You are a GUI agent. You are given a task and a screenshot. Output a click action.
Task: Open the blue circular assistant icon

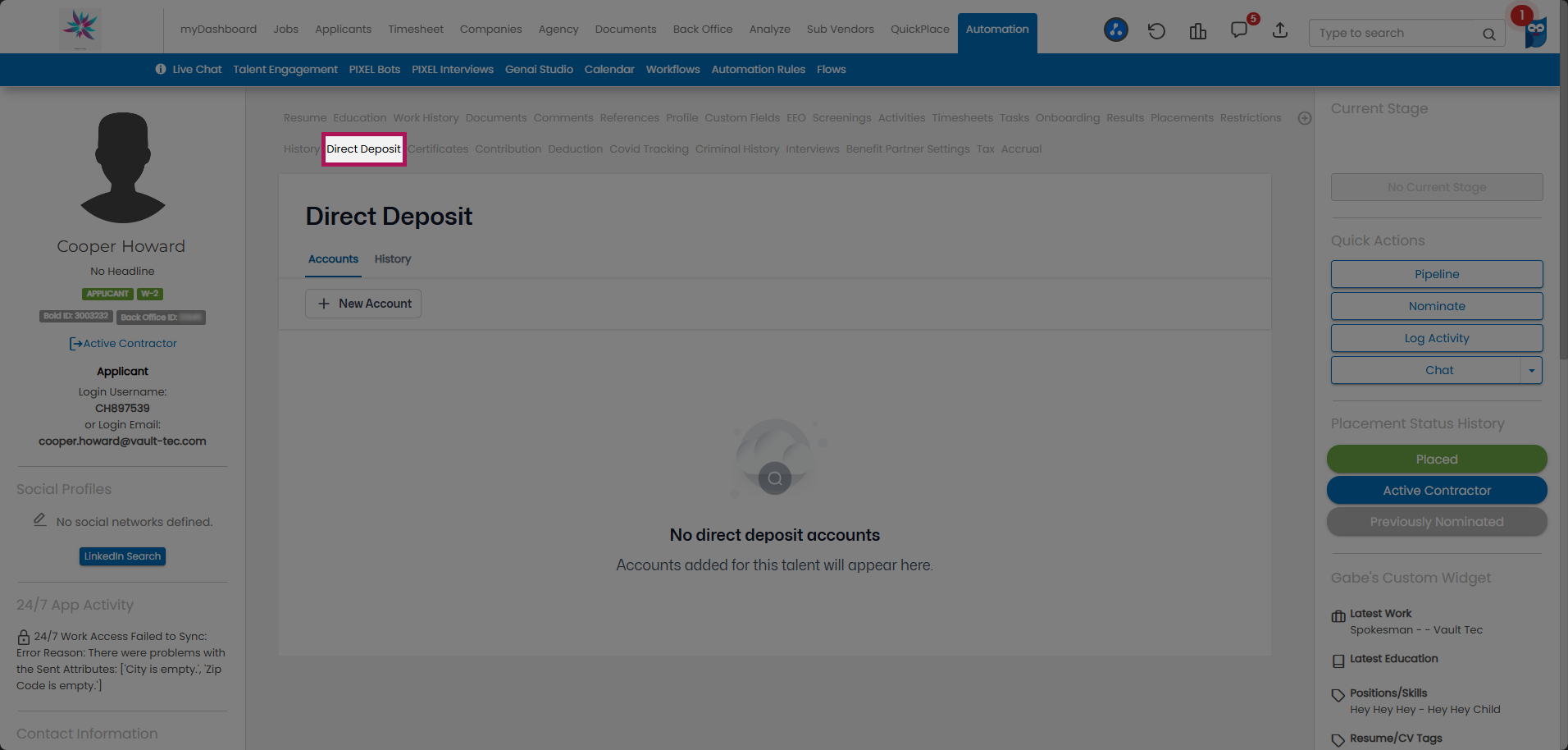1115,30
